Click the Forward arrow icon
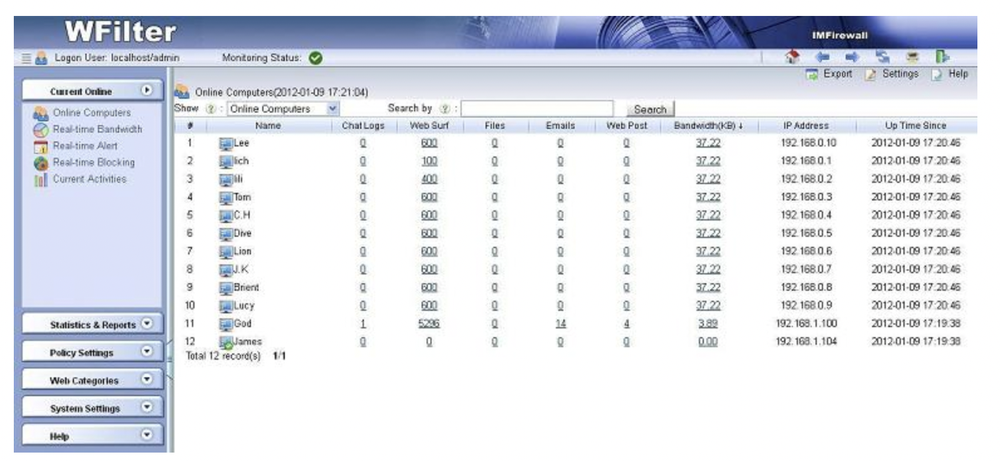1000x461 pixels. [x=852, y=57]
